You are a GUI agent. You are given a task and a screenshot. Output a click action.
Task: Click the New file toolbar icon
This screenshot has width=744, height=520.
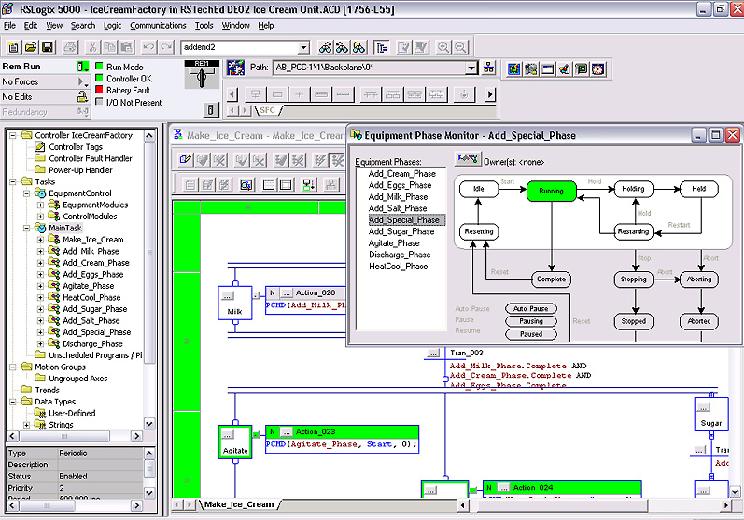coord(13,47)
